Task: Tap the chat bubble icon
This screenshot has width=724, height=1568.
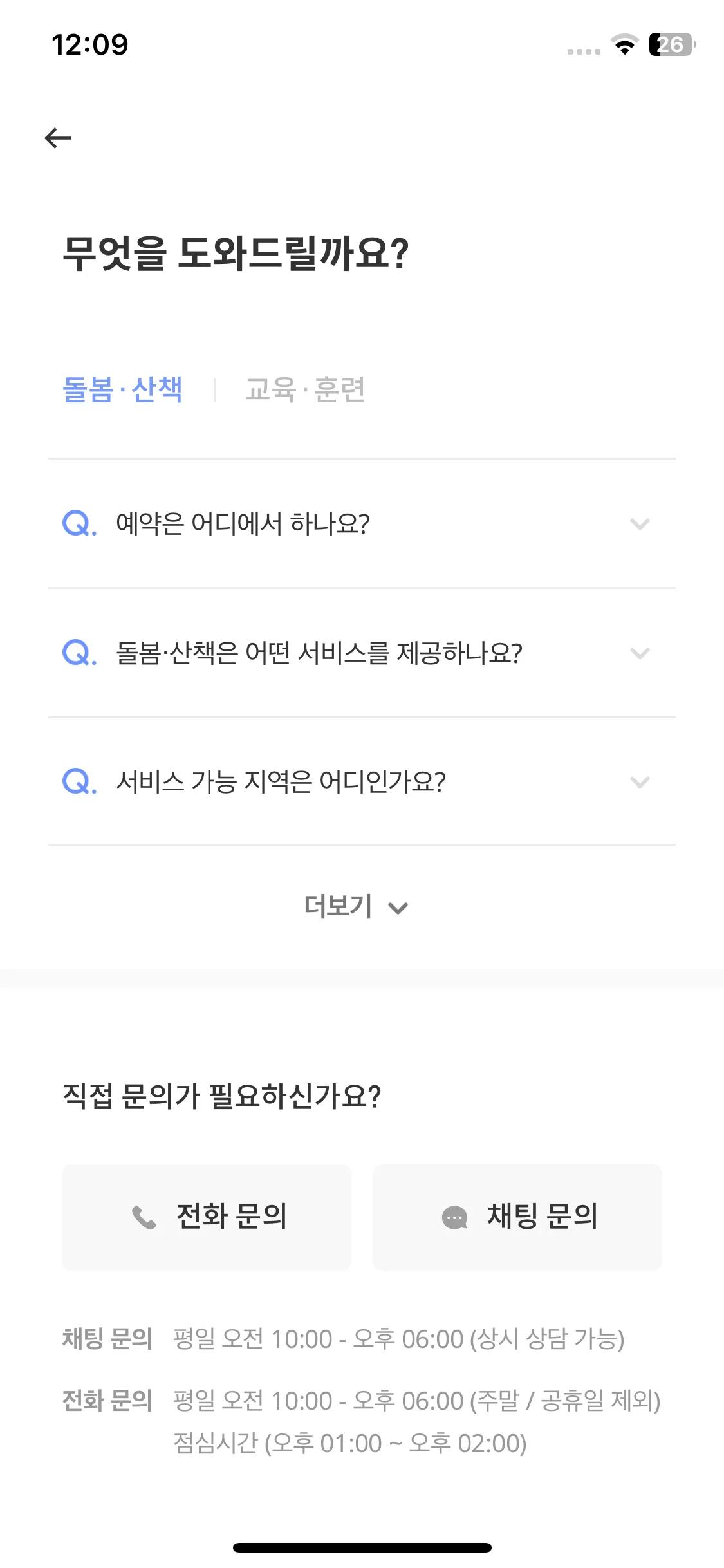Action: click(x=455, y=1217)
